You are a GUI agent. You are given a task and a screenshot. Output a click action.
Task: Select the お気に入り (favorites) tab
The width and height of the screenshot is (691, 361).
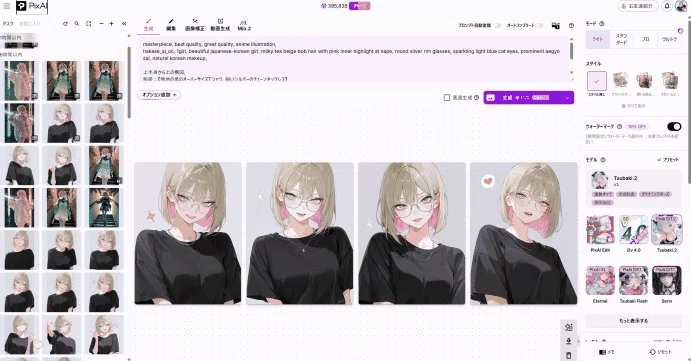point(30,24)
